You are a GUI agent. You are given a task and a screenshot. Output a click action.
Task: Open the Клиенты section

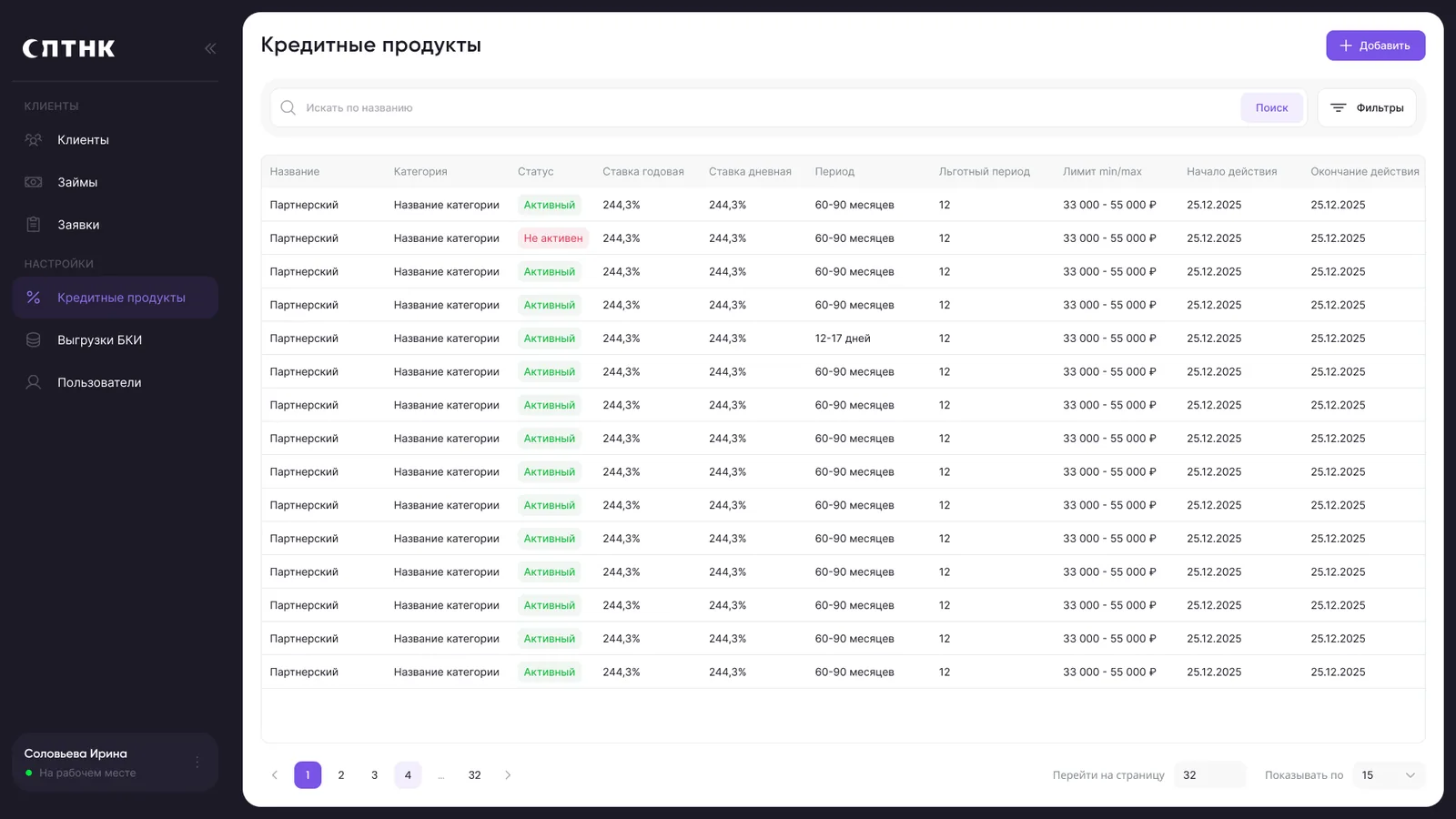coord(116,140)
